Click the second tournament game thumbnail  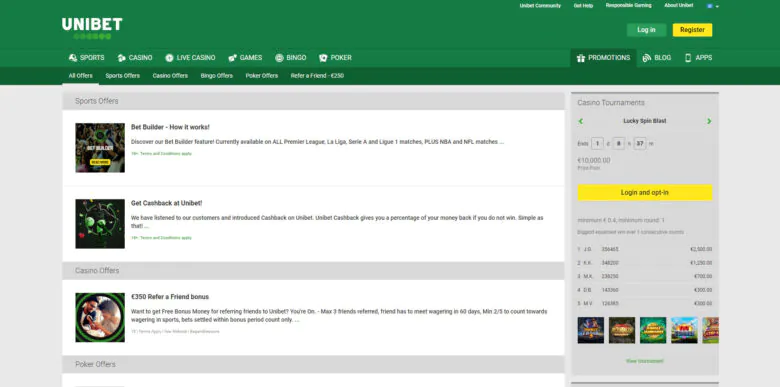[622, 330]
